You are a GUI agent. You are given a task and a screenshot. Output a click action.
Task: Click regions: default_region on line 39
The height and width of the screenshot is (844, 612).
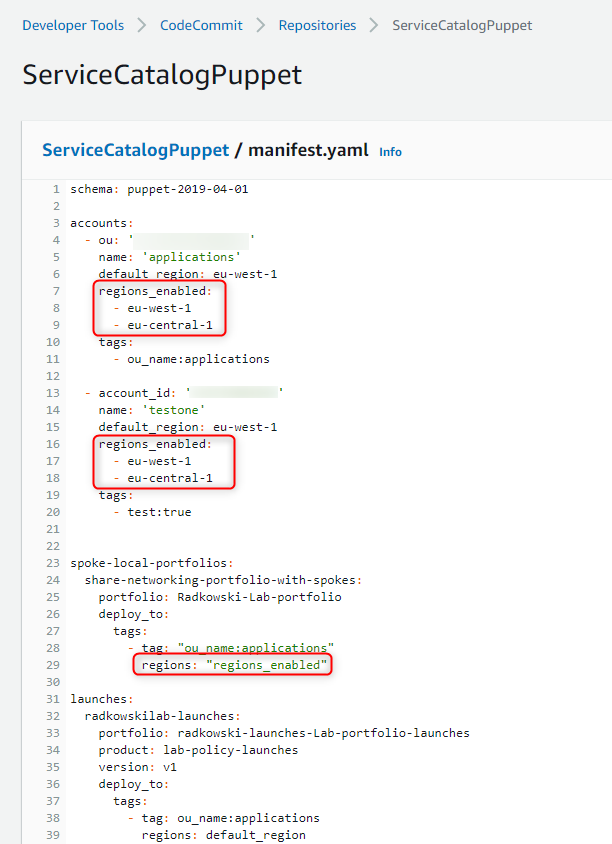click(223, 835)
